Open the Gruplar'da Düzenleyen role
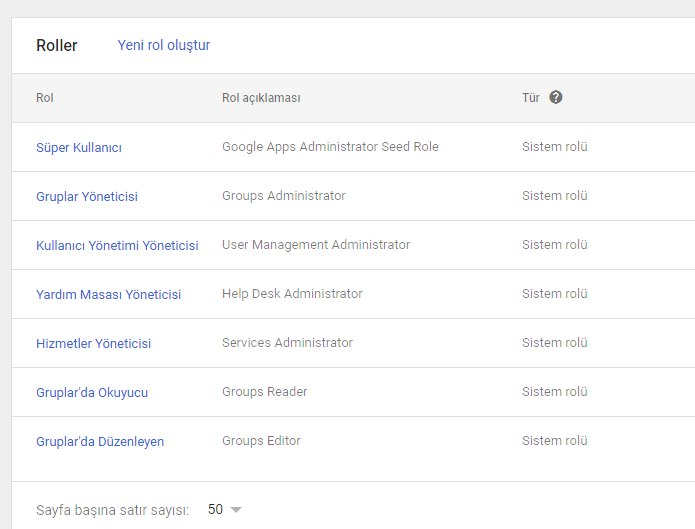Screen dimensions: 695x529 coord(100,442)
